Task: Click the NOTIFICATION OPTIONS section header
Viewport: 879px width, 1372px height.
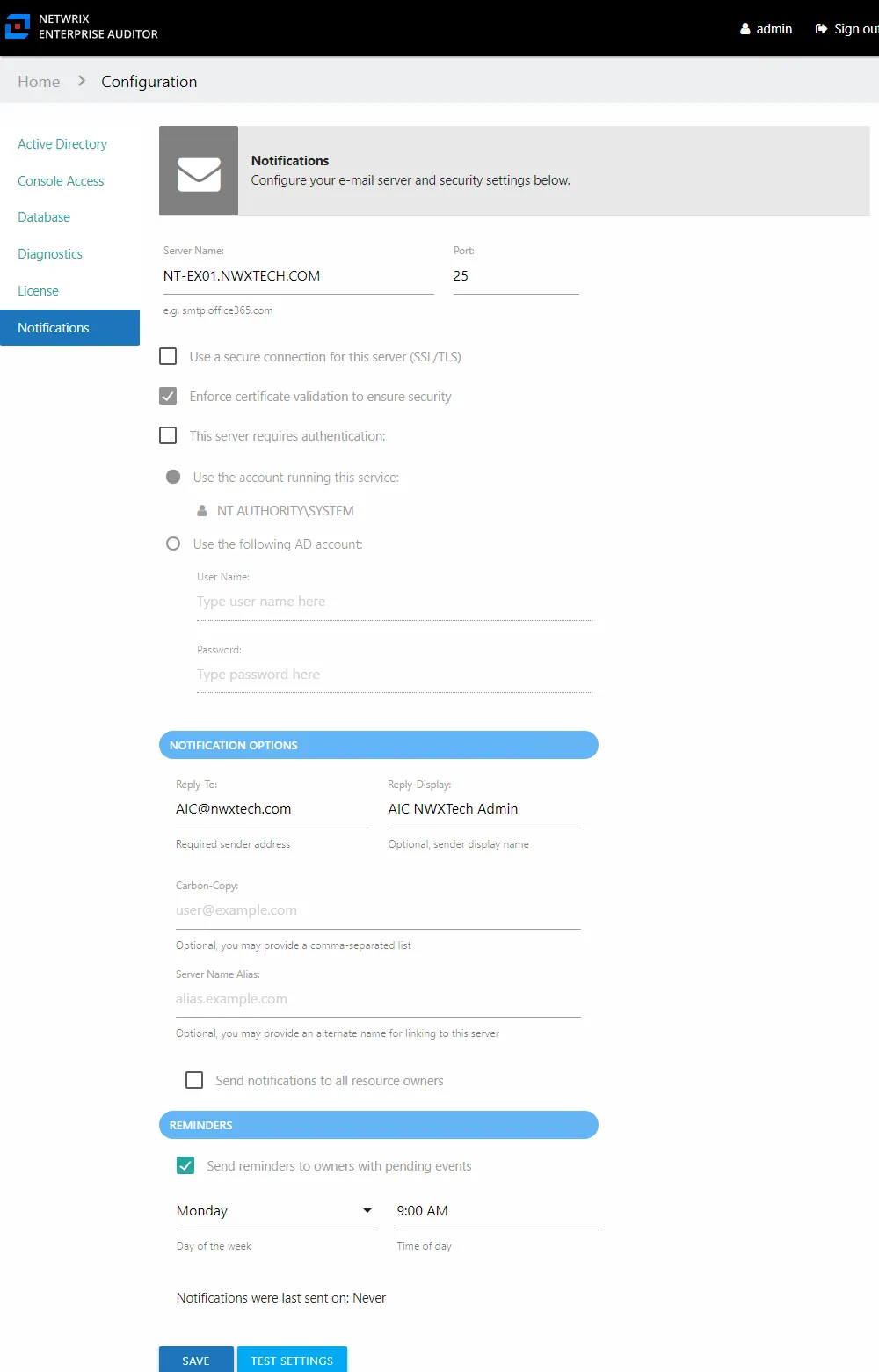Action: click(379, 745)
